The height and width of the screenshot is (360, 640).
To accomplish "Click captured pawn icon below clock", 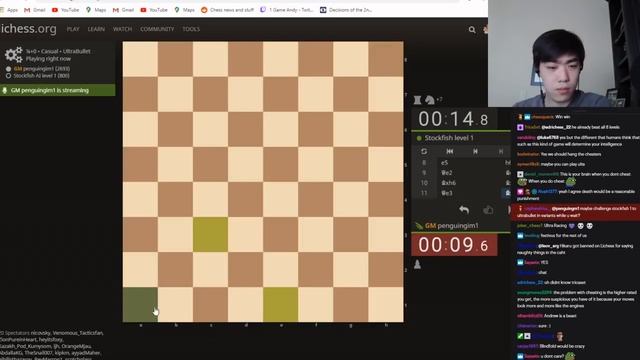I will tap(417, 264).
